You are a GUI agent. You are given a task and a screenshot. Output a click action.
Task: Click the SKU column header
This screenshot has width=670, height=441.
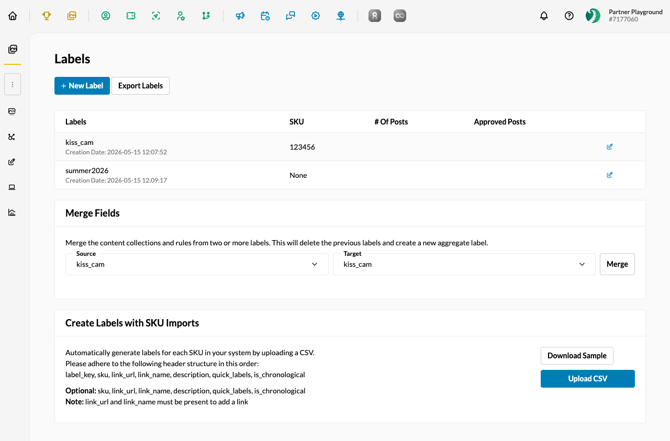point(297,122)
